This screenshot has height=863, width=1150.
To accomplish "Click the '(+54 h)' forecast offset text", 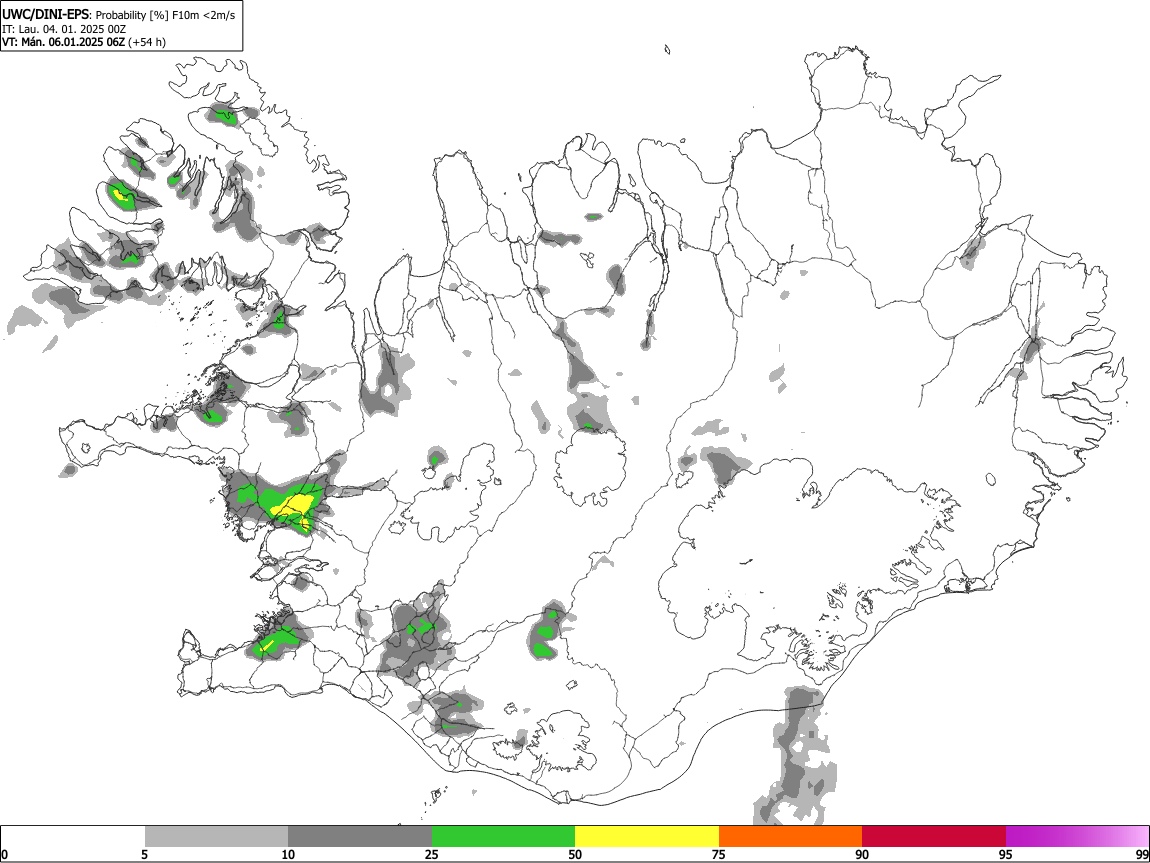I will 147,42.
